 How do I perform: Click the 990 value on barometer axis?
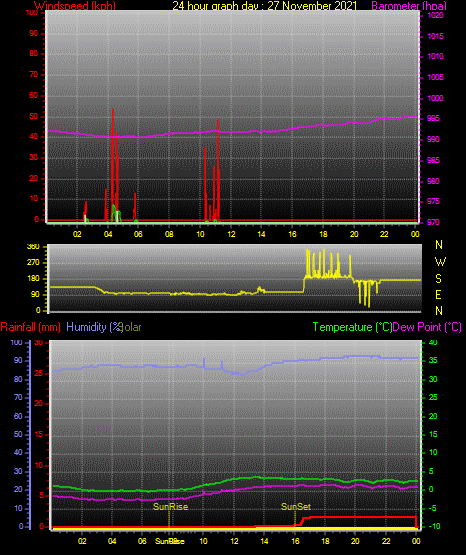pos(433,139)
